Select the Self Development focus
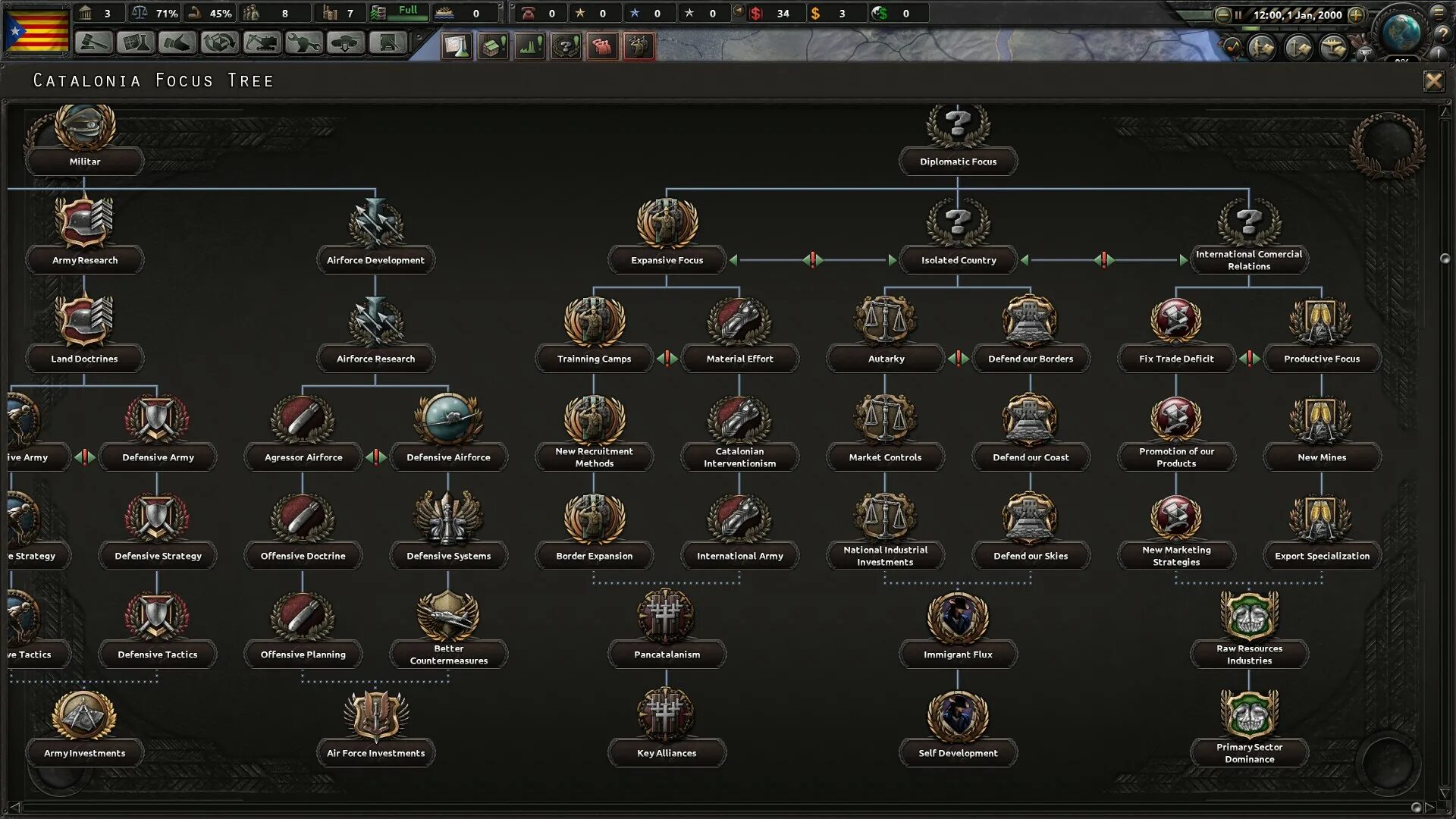1456x819 pixels. (958, 726)
